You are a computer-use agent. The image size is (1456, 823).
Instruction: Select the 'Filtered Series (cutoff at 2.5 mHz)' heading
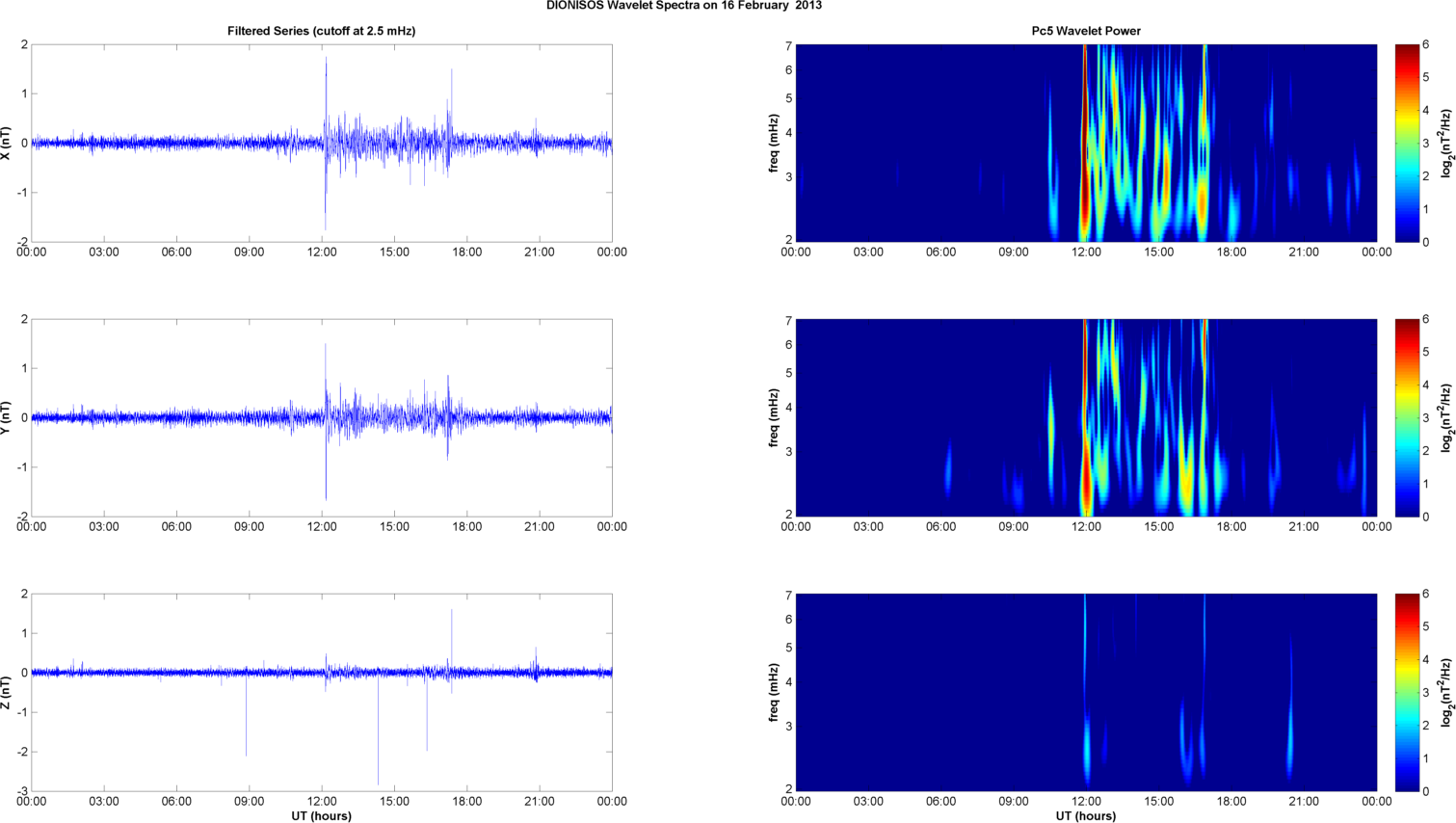322,31
